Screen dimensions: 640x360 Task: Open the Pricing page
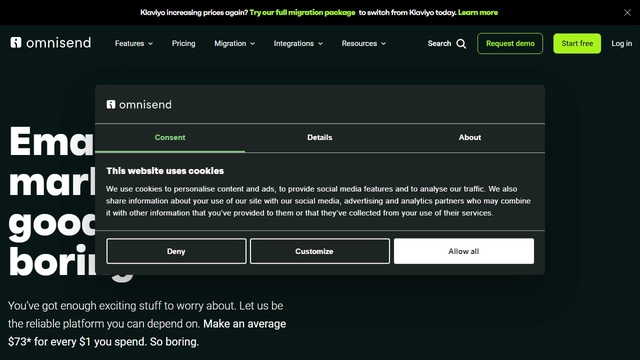click(184, 43)
